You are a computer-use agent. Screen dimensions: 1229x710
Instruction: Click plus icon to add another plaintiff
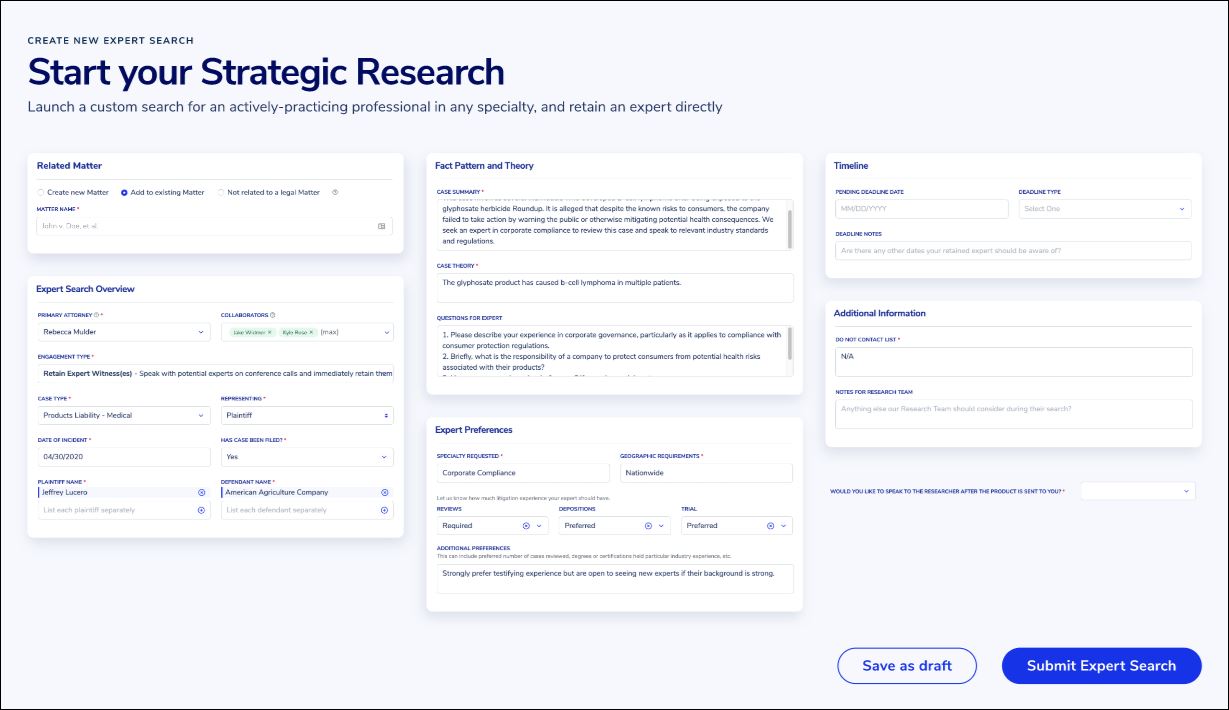pyautogui.click(x=201, y=510)
